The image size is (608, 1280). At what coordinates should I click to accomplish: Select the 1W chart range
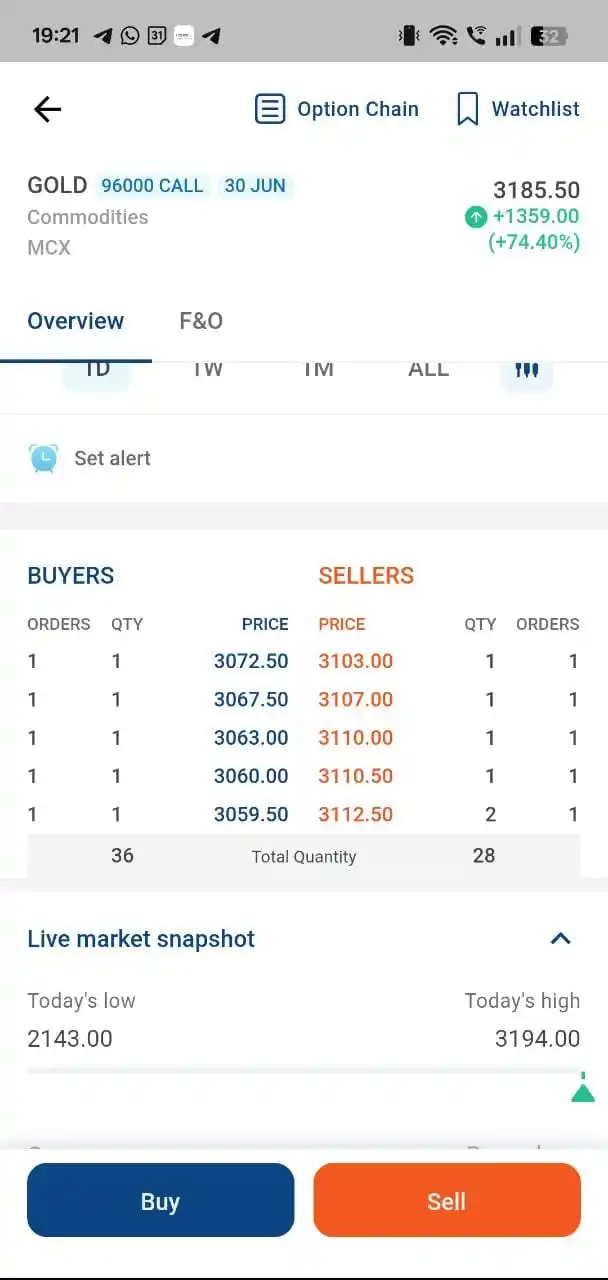pos(207,369)
